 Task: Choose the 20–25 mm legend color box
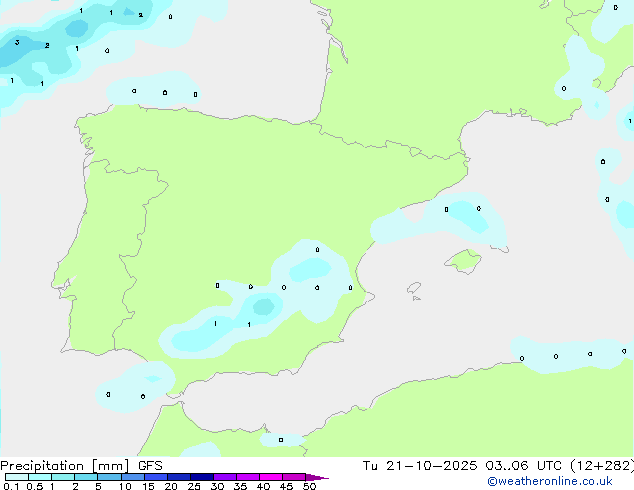tap(179, 477)
